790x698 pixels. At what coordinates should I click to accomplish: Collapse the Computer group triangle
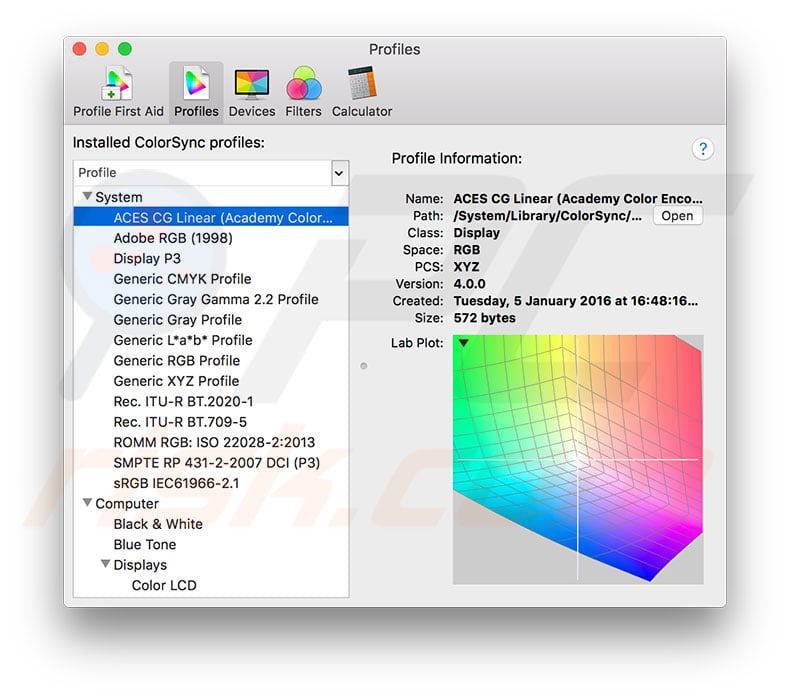point(87,502)
